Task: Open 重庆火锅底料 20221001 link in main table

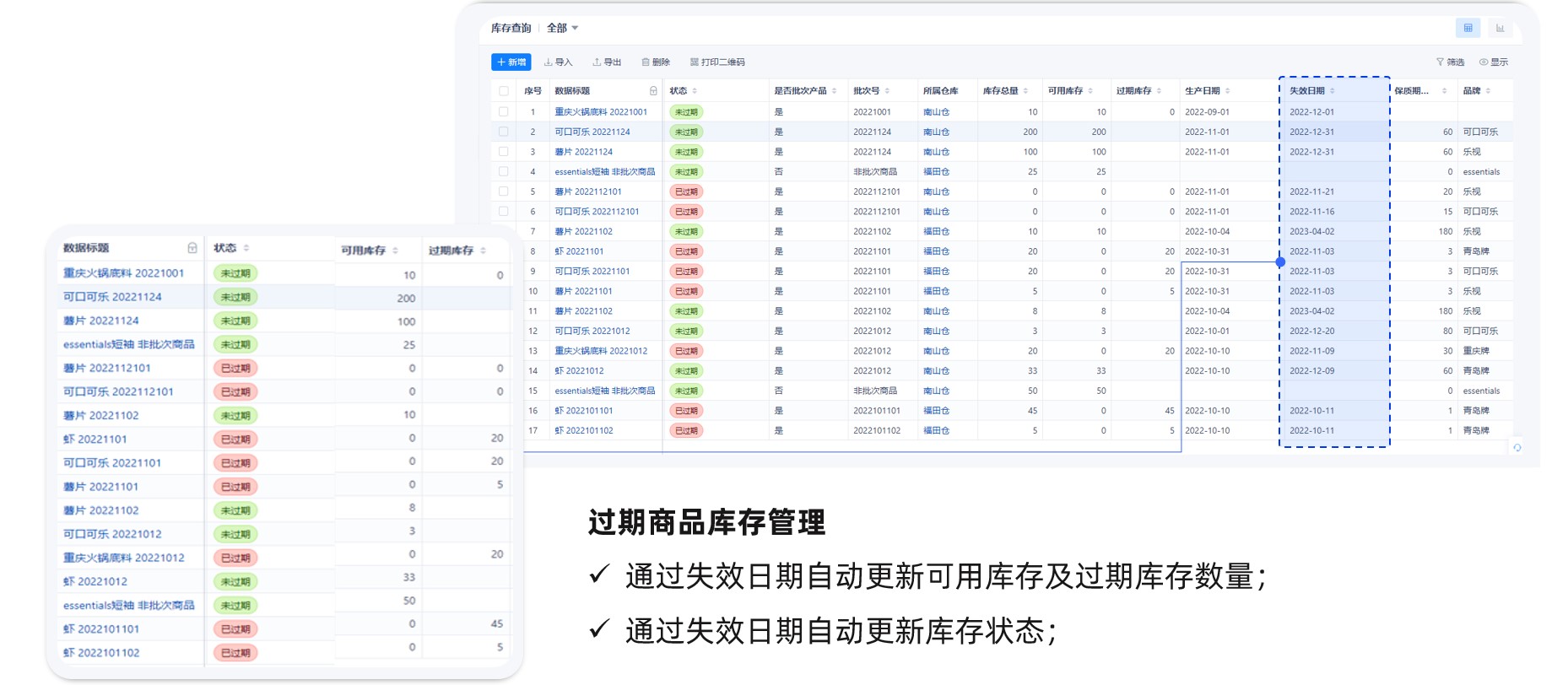Action: [601, 112]
